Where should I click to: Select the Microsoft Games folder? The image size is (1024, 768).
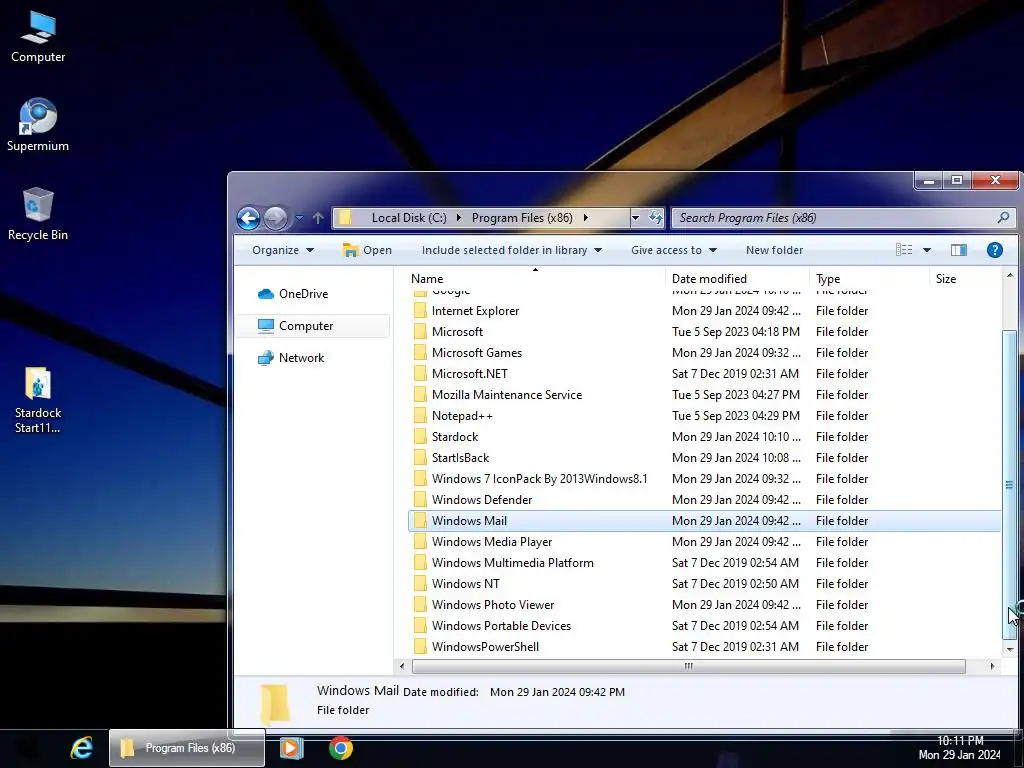click(x=704, y=353)
